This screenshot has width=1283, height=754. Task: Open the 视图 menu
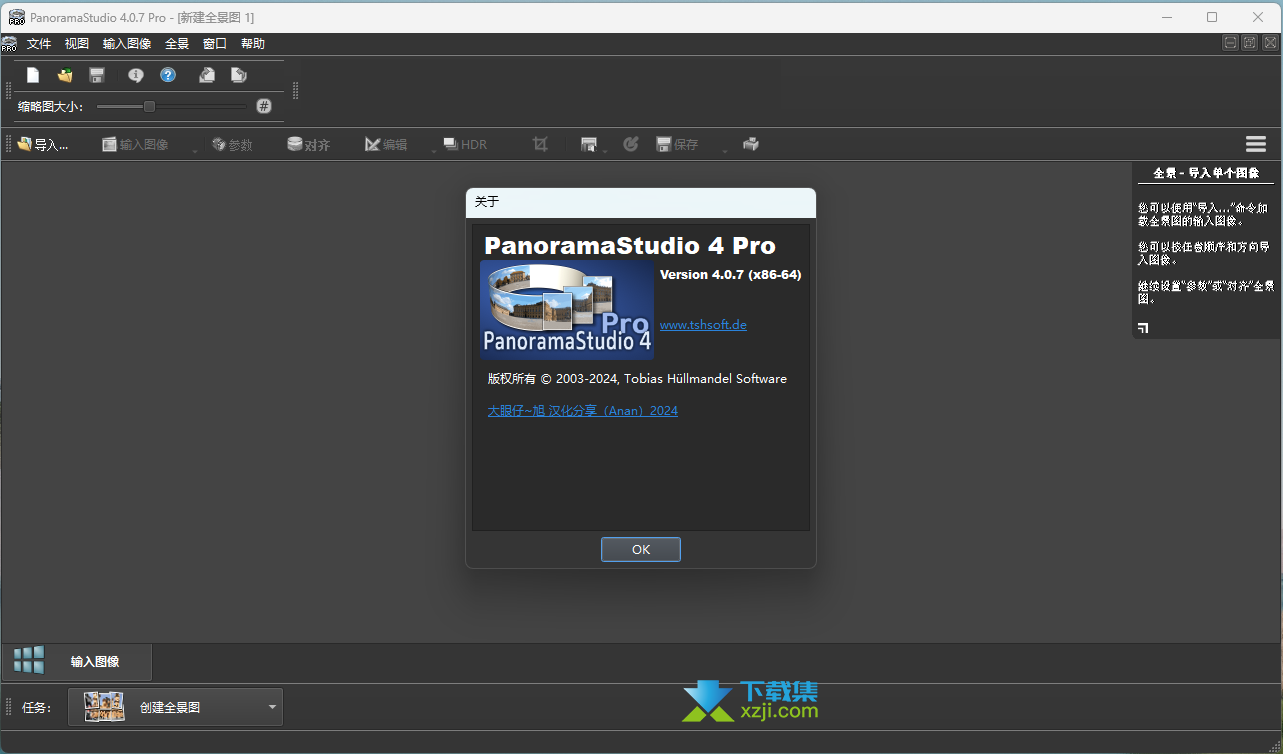click(77, 44)
